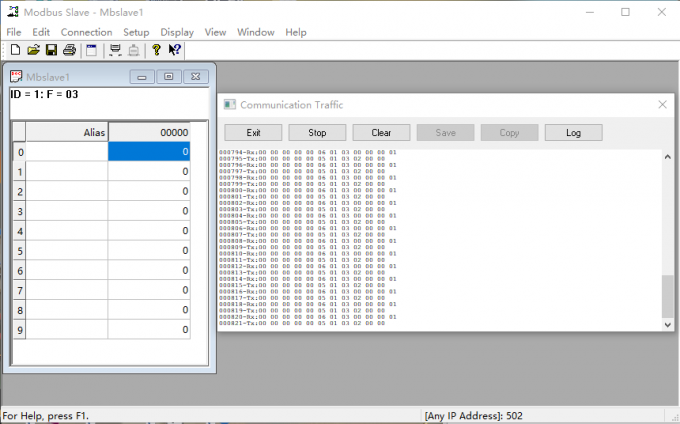Click the Modbus Slave app title icon
Viewport: 680px width, 424px height.
point(13,12)
